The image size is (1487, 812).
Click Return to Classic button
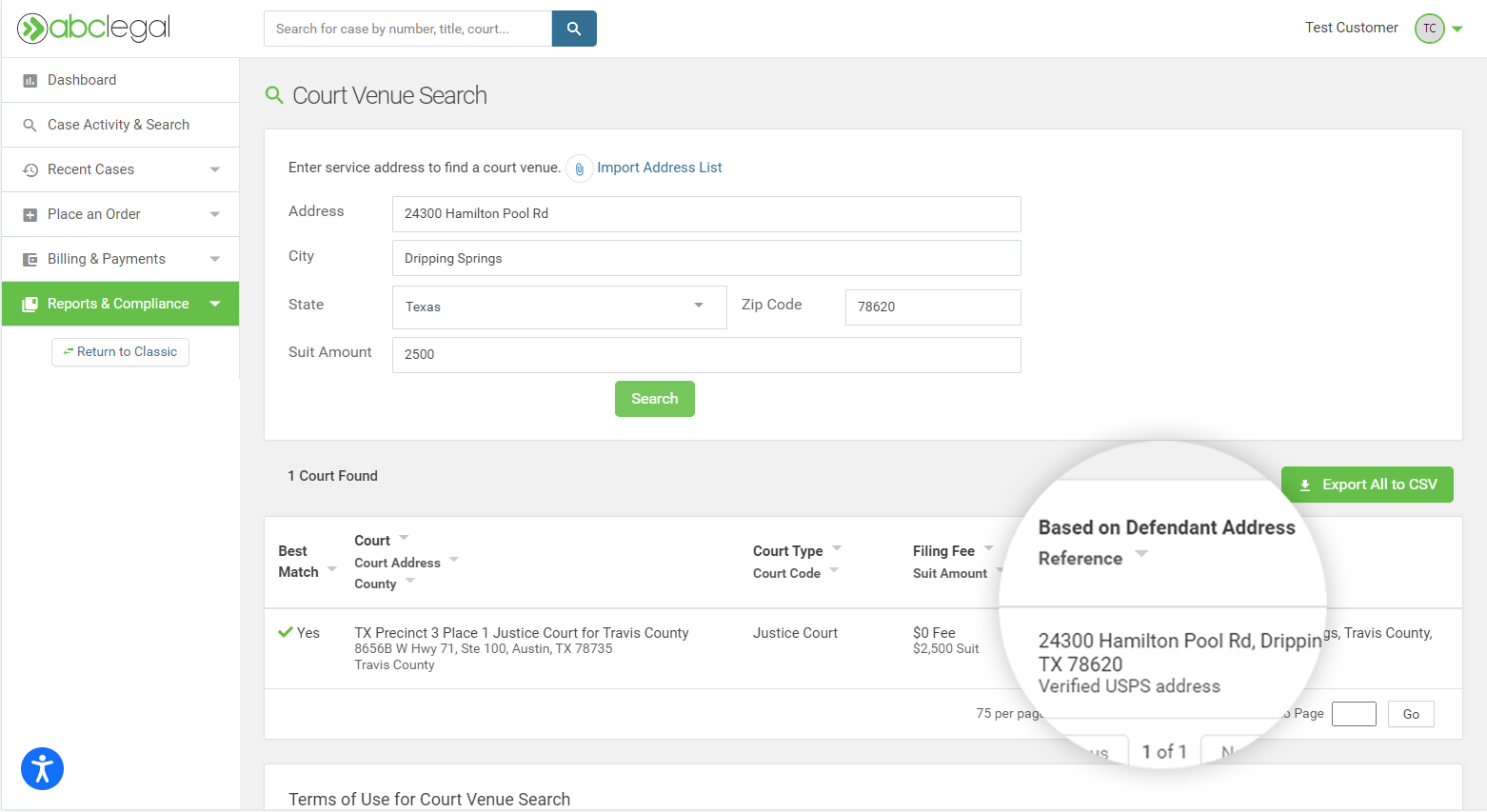[120, 352]
